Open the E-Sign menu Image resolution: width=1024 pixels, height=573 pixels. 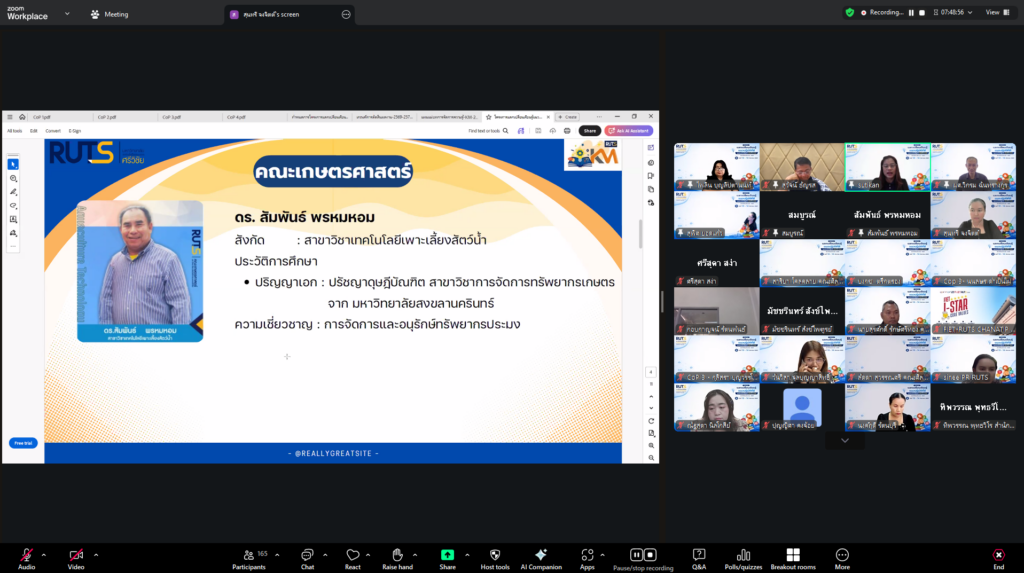(x=74, y=131)
